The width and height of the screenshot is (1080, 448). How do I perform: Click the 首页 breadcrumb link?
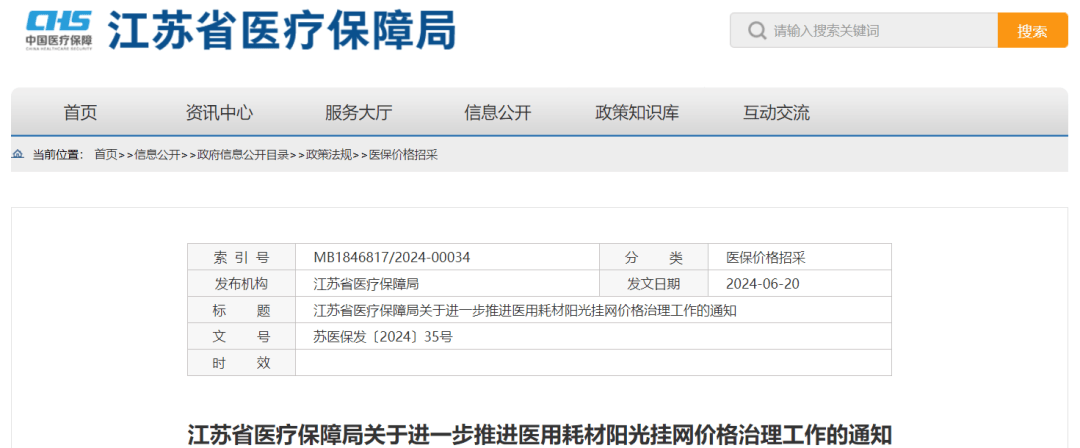(105, 155)
